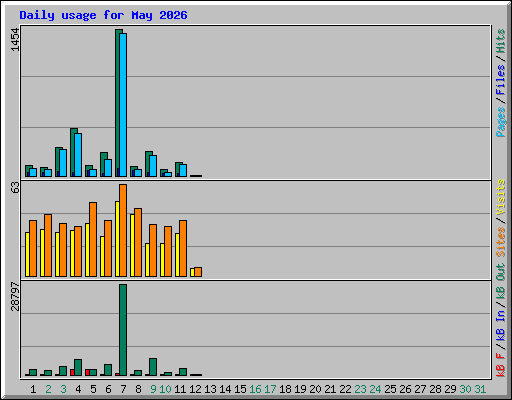Click day 20 on the x-axis
The height and width of the screenshot is (400, 512).
[315, 389]
